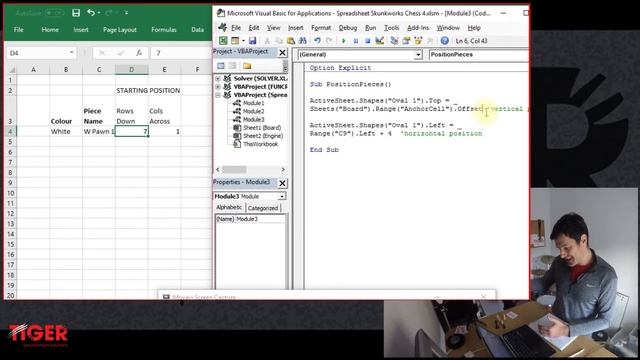Close the Properties - Module3 panel
This screenshot has width=640, height=360.
coord(282,183)
